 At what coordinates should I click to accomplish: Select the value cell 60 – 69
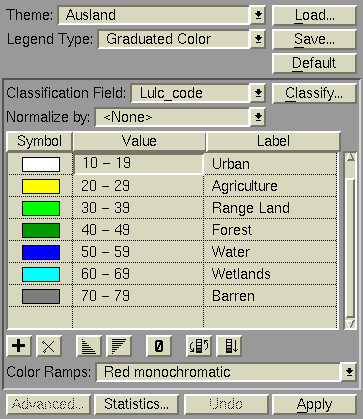click(138, 274)
